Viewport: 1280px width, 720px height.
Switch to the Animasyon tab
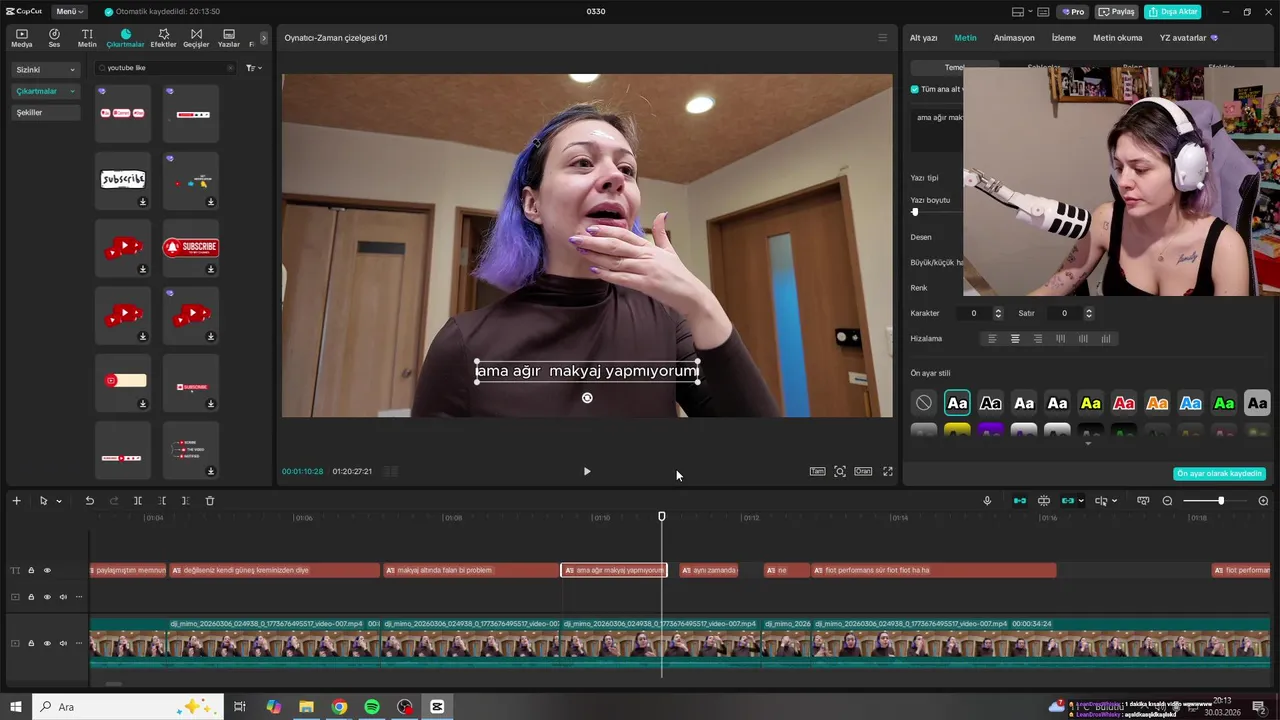(x=1014, y=38)
